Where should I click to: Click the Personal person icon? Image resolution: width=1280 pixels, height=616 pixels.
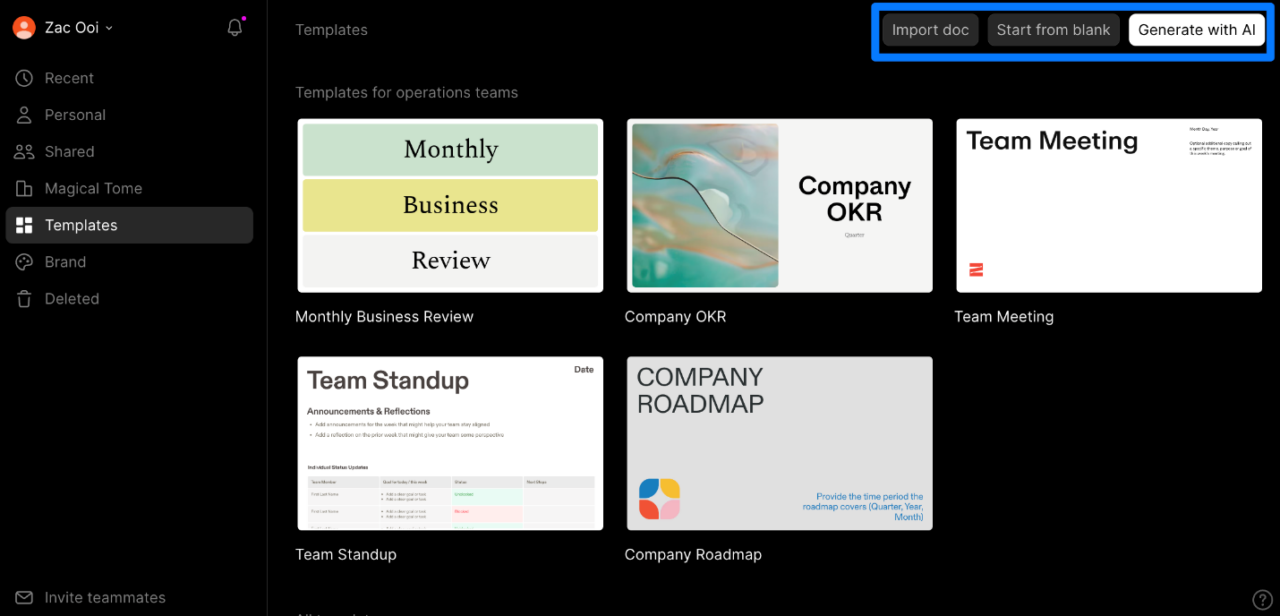(x=24, y=115)
